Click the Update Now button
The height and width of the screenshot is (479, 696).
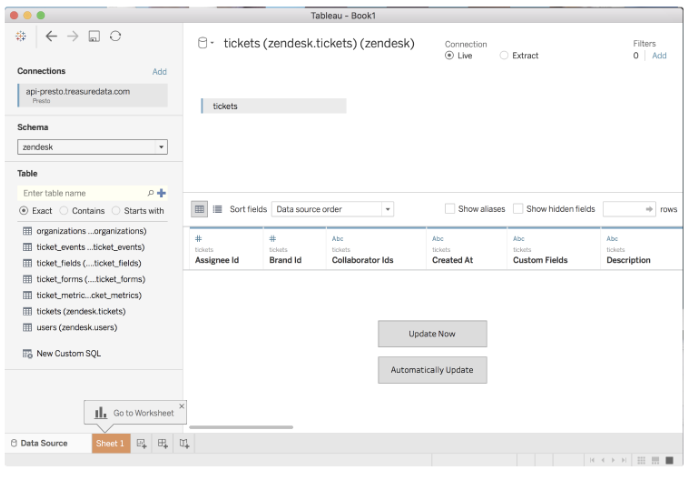tap(432, 333)
